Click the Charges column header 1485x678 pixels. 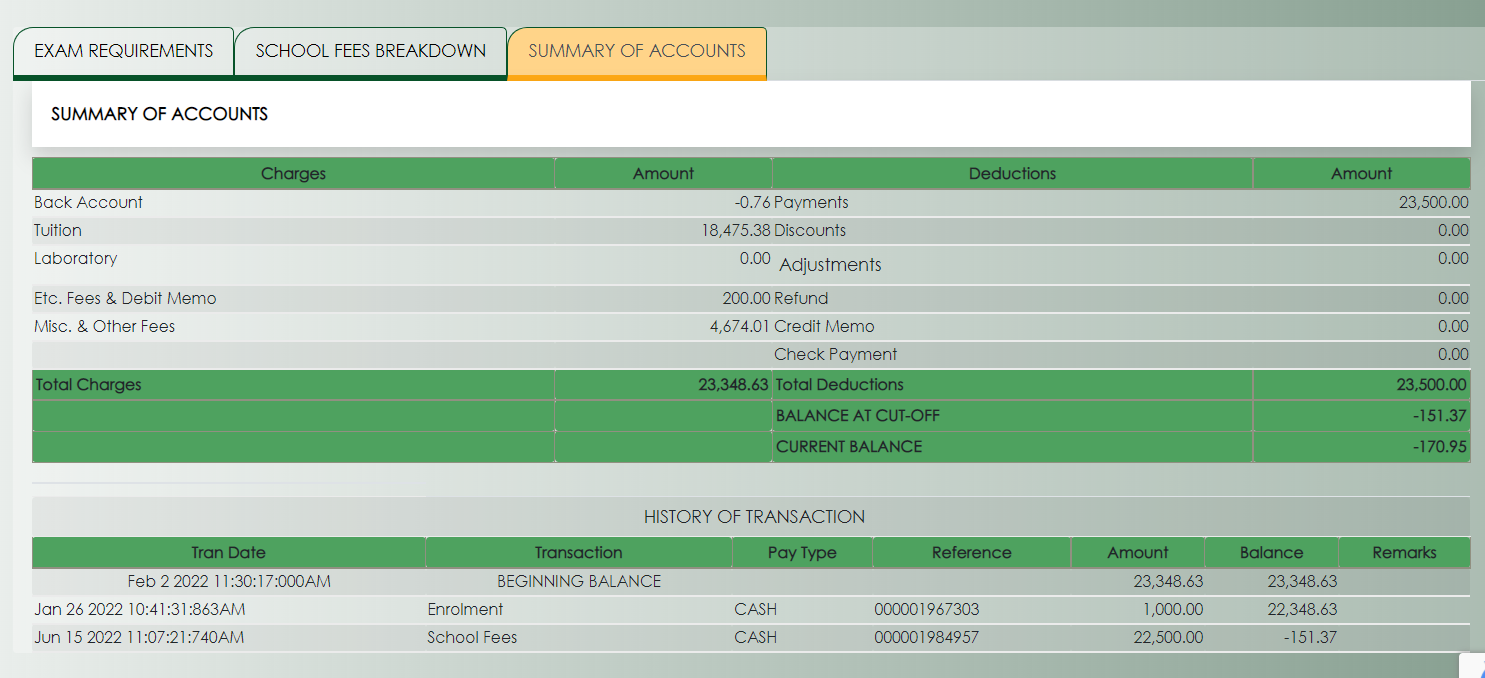click(293, 173)
